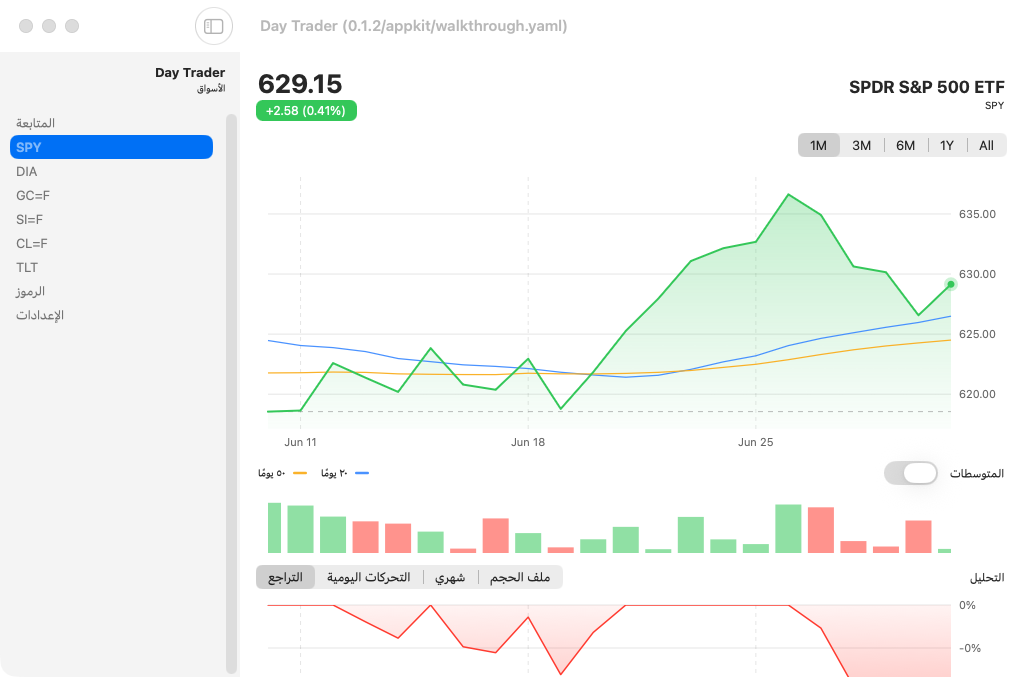1024x677 pixels.
Task: Click the ٢٠ يومًا blue legend entry
Action: tap(345, 473)
